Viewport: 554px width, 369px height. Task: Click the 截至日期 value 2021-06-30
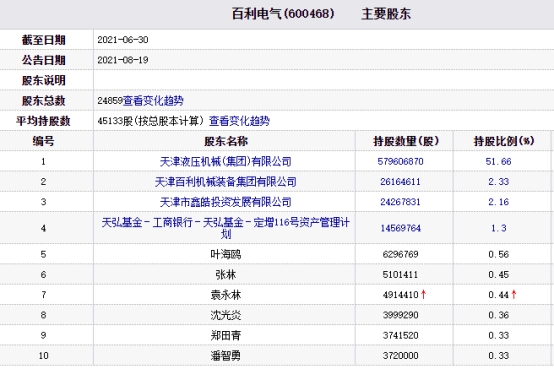click(123, 40)
